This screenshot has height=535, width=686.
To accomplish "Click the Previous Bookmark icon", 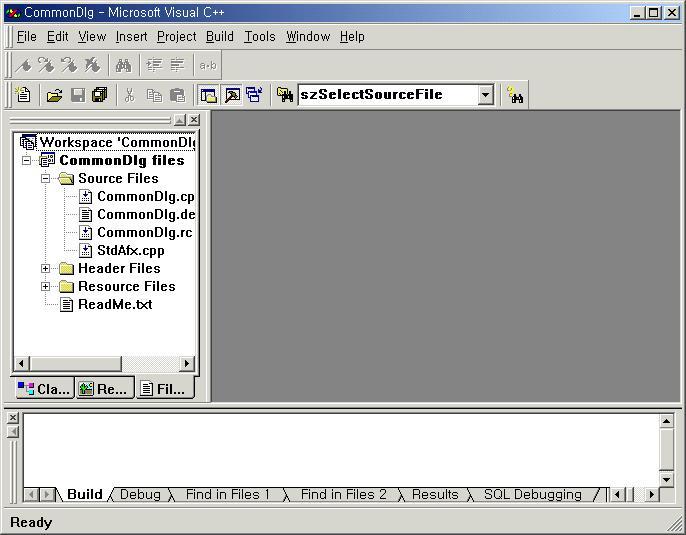I will [x=69, y=65].
